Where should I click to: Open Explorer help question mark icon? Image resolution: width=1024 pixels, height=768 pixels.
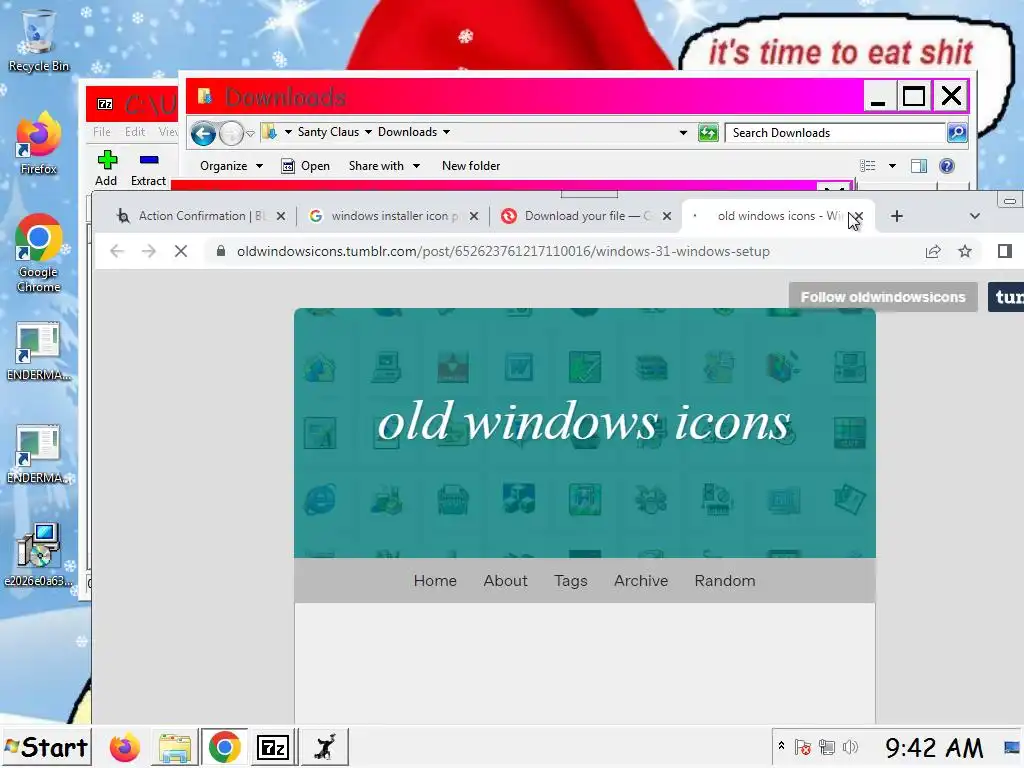pyautogui.click(x=946, y=166)
